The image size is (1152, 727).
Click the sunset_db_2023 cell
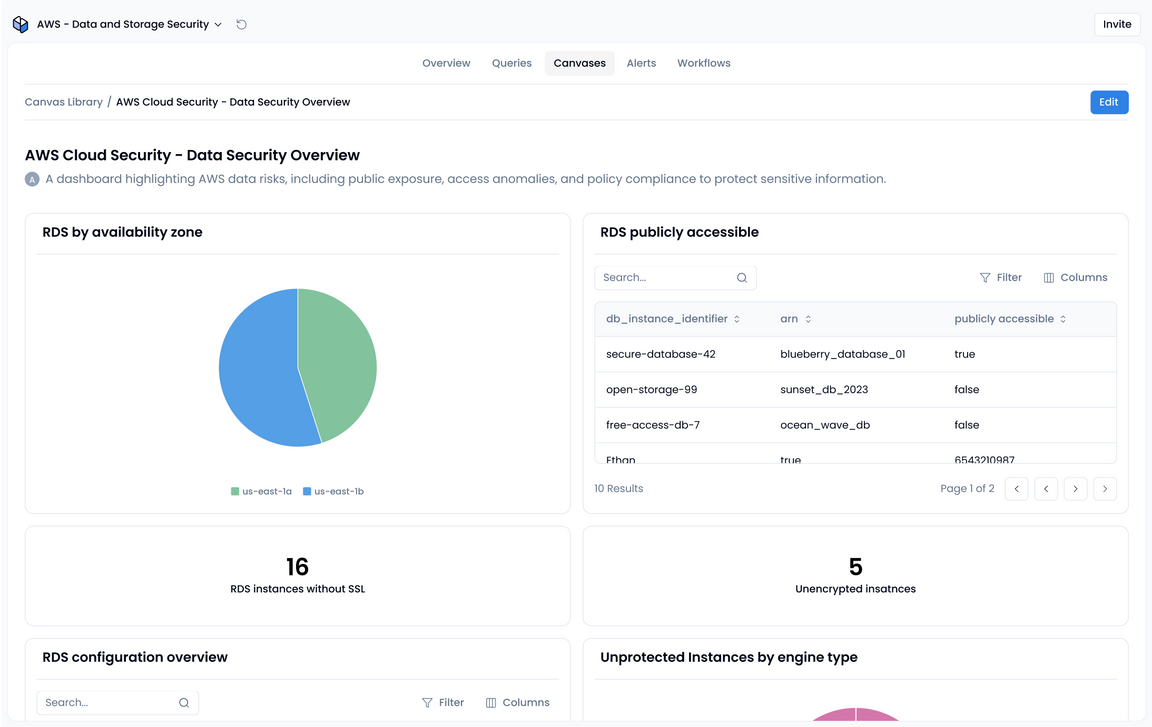click(x=824, y=389)
